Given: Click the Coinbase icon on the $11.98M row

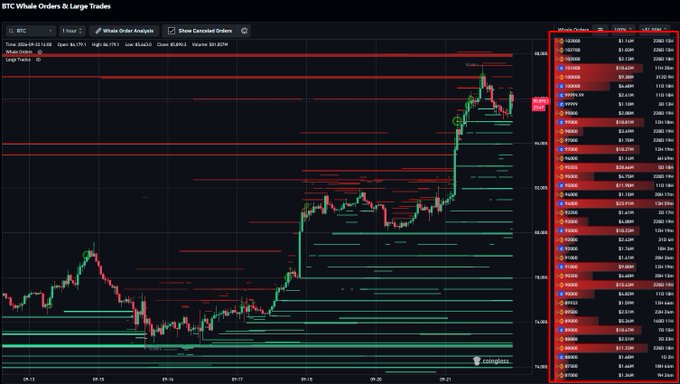Looking at the screenshot, I should pyautogui.click(x=561, y=186).
